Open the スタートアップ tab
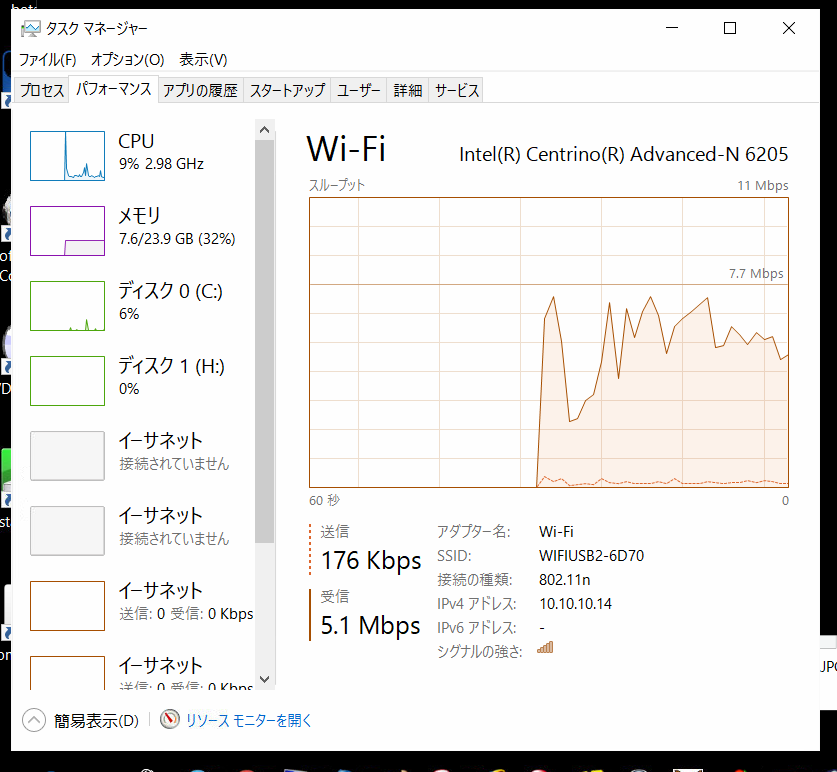 point(287,90)
